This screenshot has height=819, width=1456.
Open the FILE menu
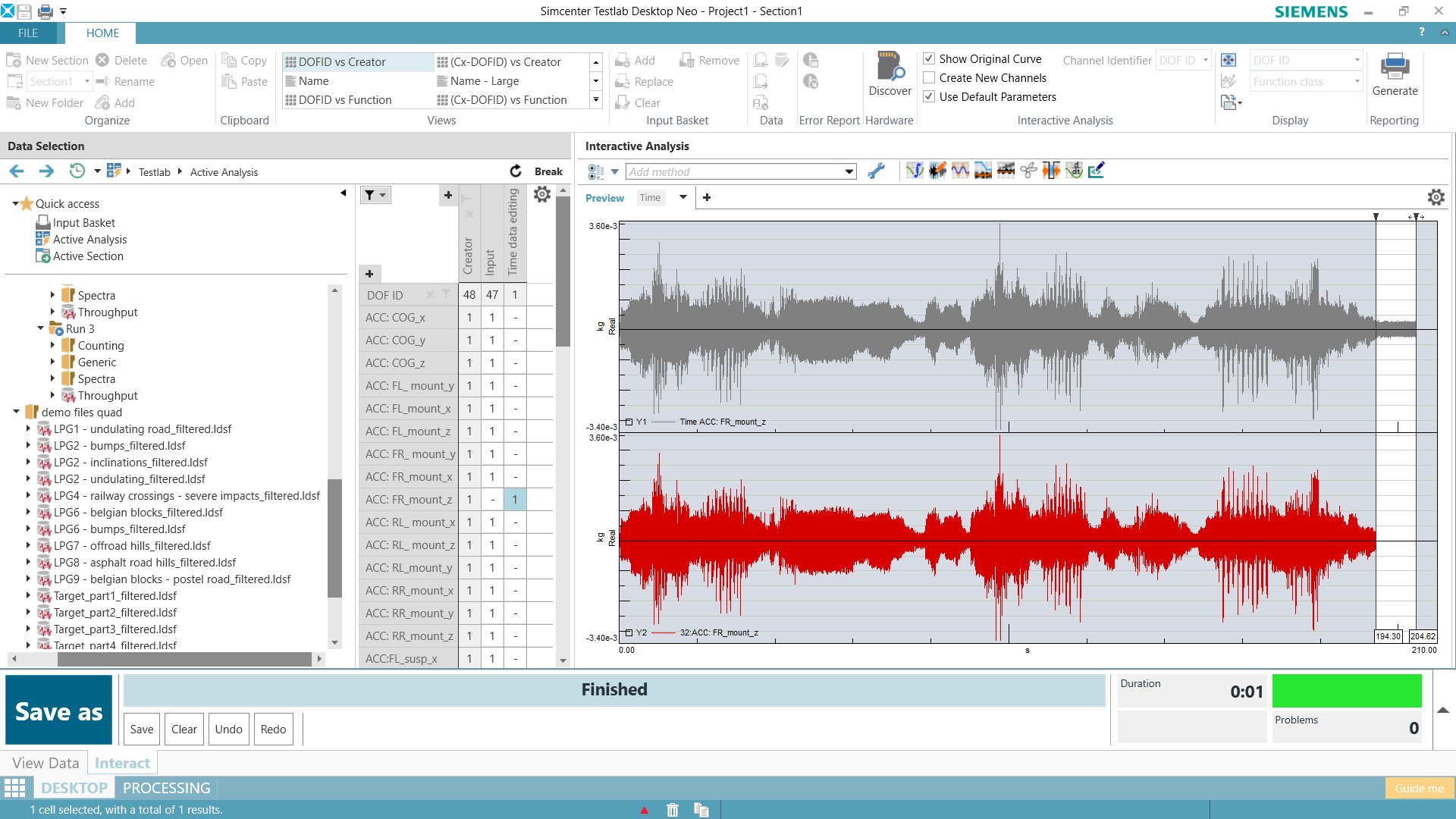point(28,33)
